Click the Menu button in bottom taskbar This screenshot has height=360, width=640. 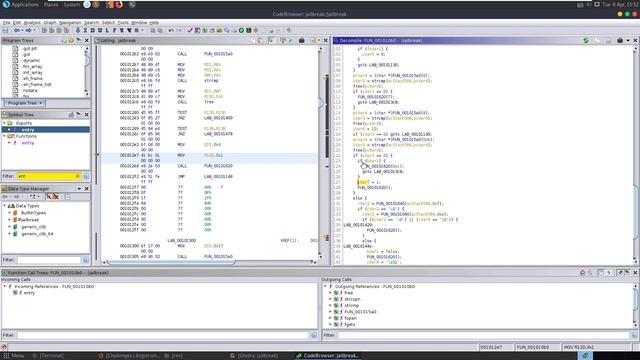pos(13,356)
